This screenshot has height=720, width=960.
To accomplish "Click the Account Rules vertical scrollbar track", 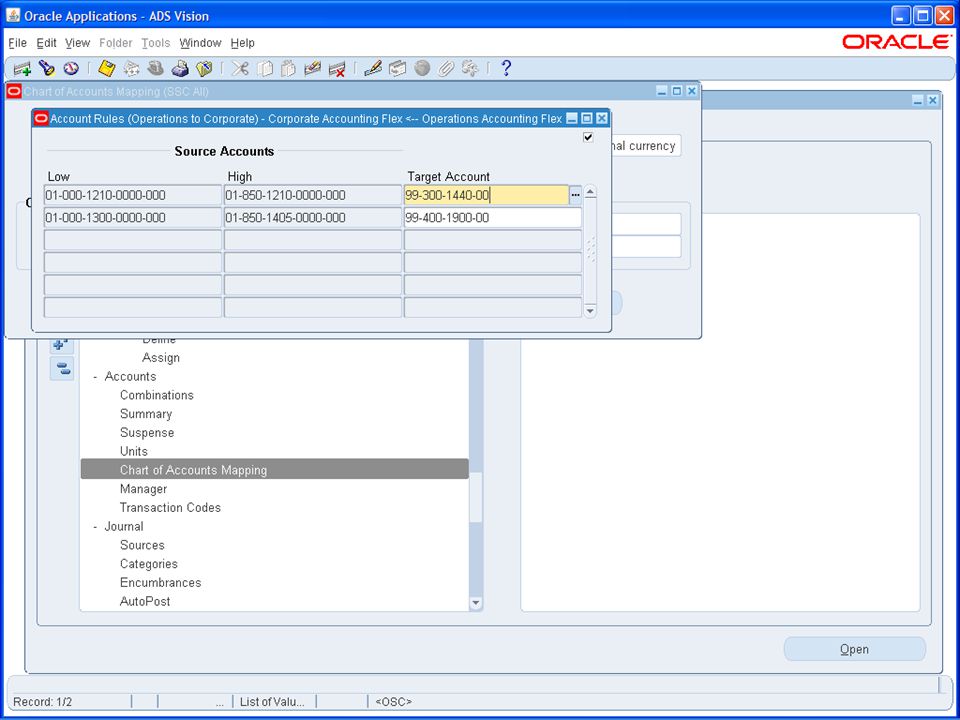I will pos(590,252).
